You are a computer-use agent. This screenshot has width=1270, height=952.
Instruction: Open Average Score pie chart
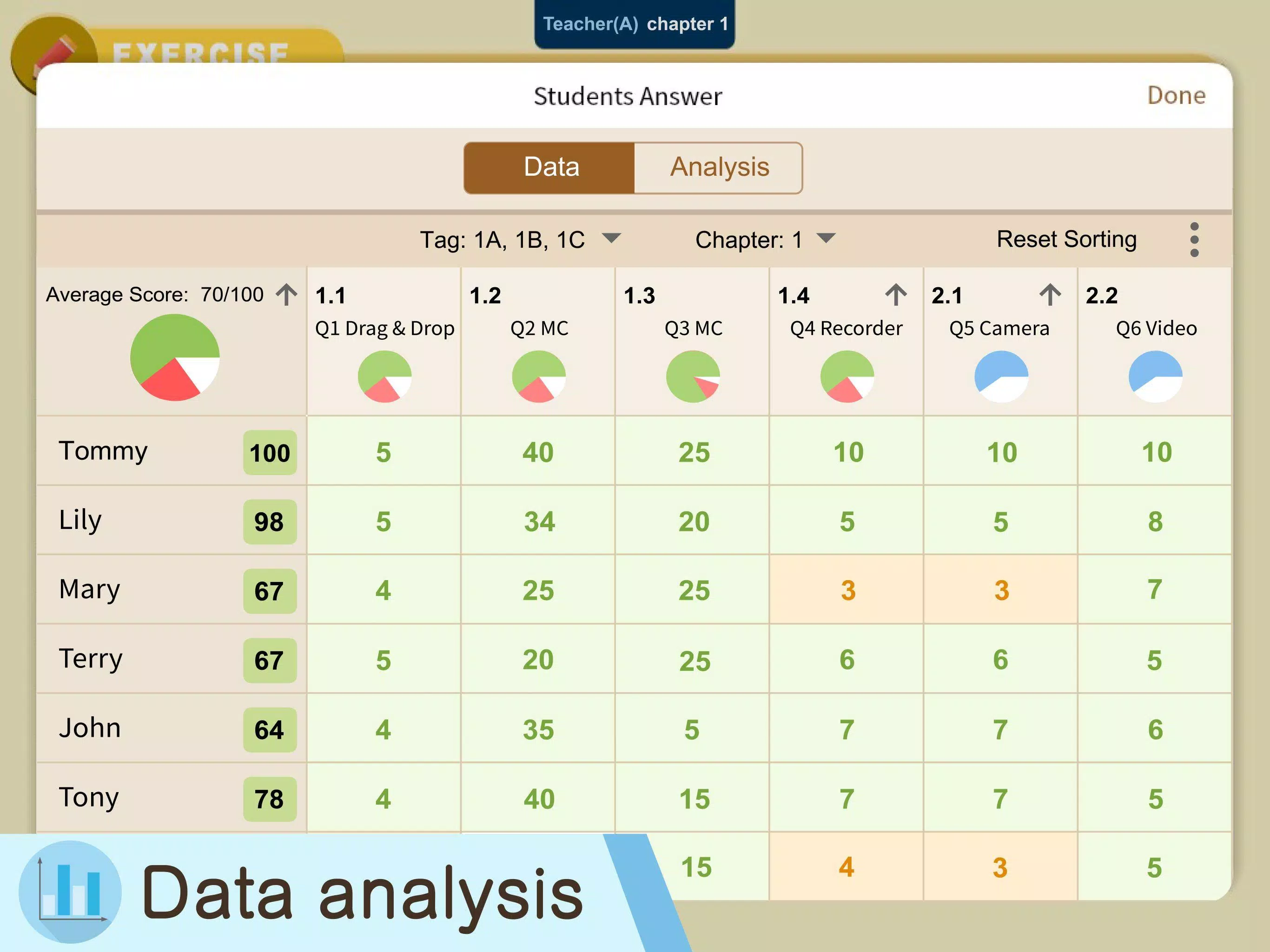pyautogui.click(x=174, y=357)
